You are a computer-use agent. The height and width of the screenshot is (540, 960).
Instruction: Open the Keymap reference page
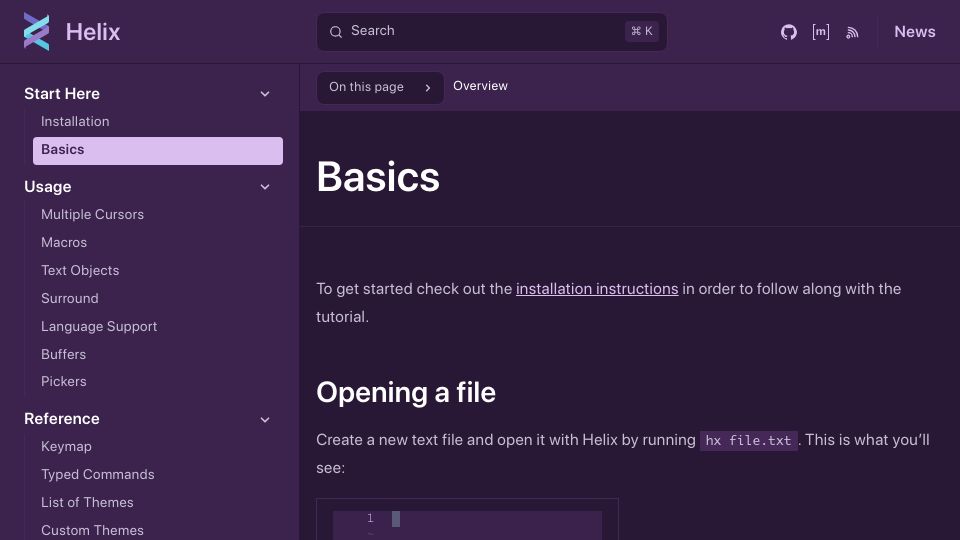[x=66, y=447]
